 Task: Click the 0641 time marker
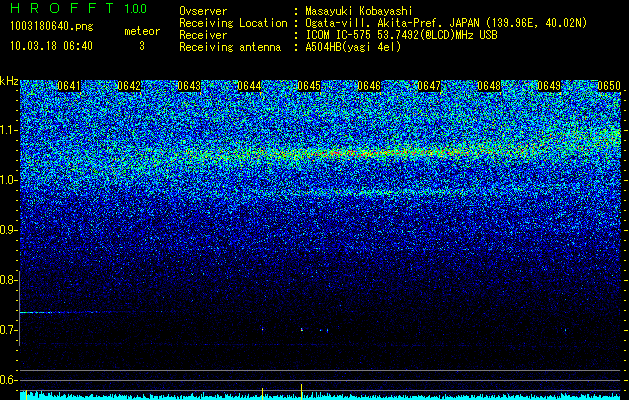point(69,86)
